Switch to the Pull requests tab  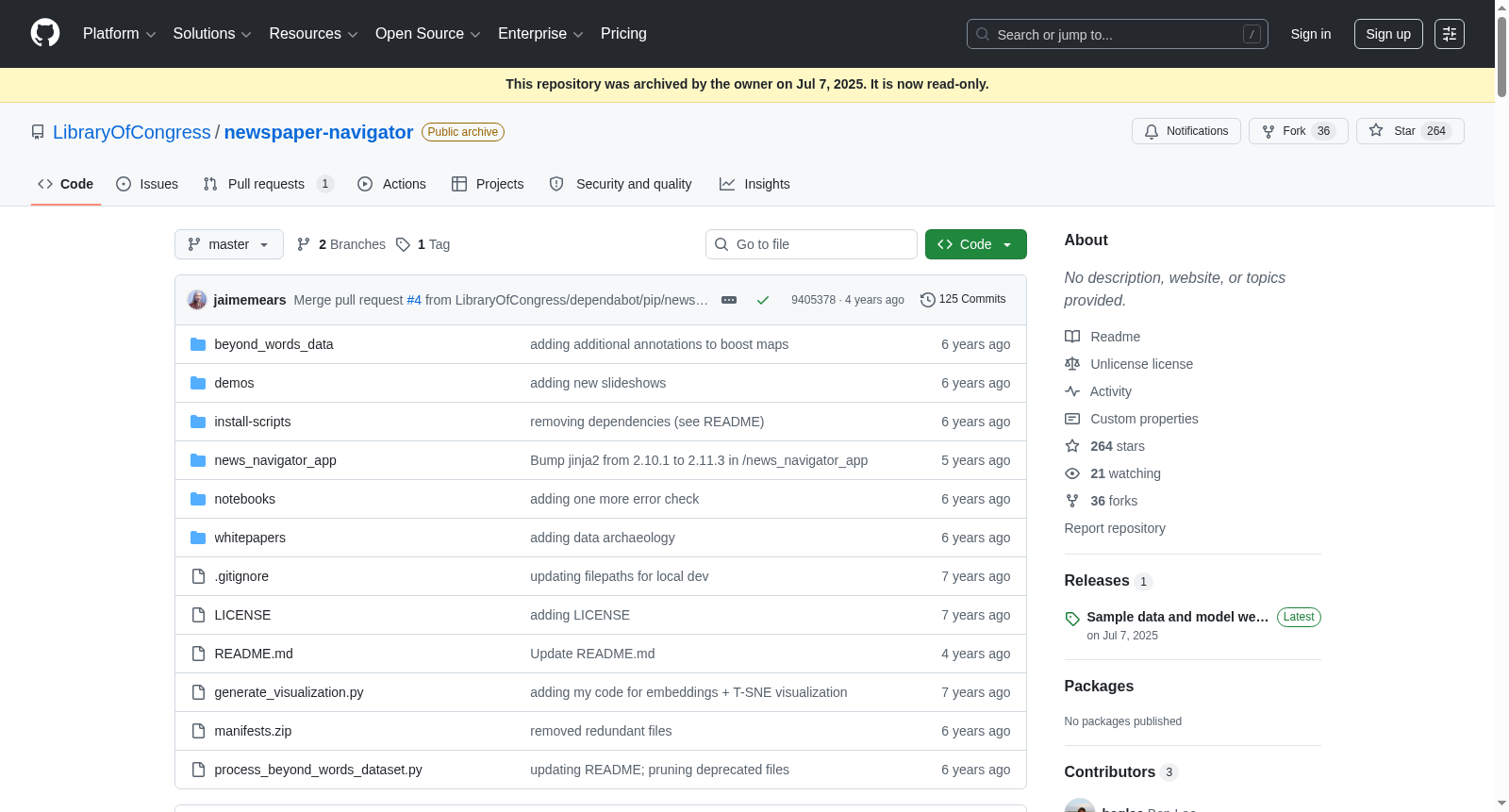tap(269, 184)
